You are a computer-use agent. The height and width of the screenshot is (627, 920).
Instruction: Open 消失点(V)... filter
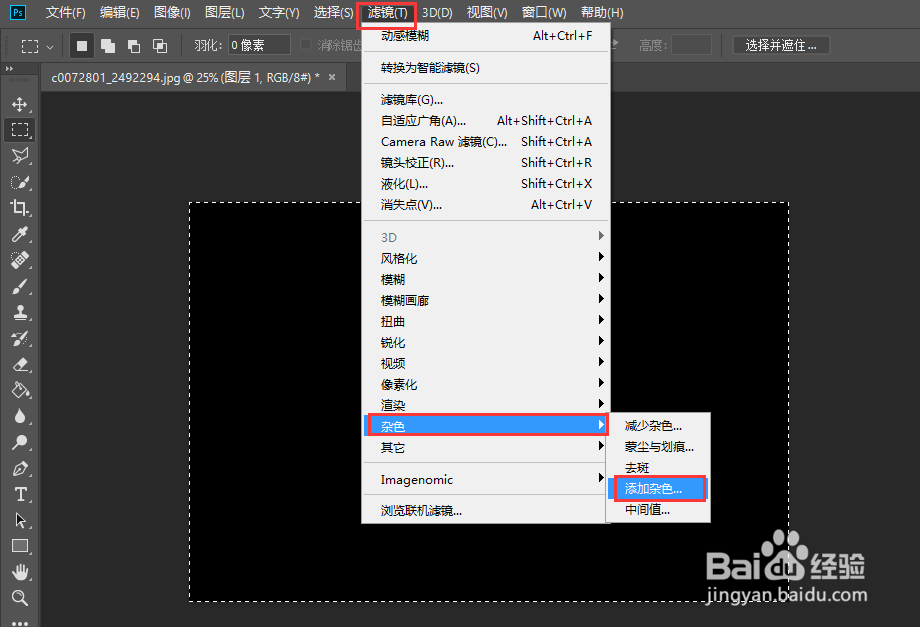(486, 205)
